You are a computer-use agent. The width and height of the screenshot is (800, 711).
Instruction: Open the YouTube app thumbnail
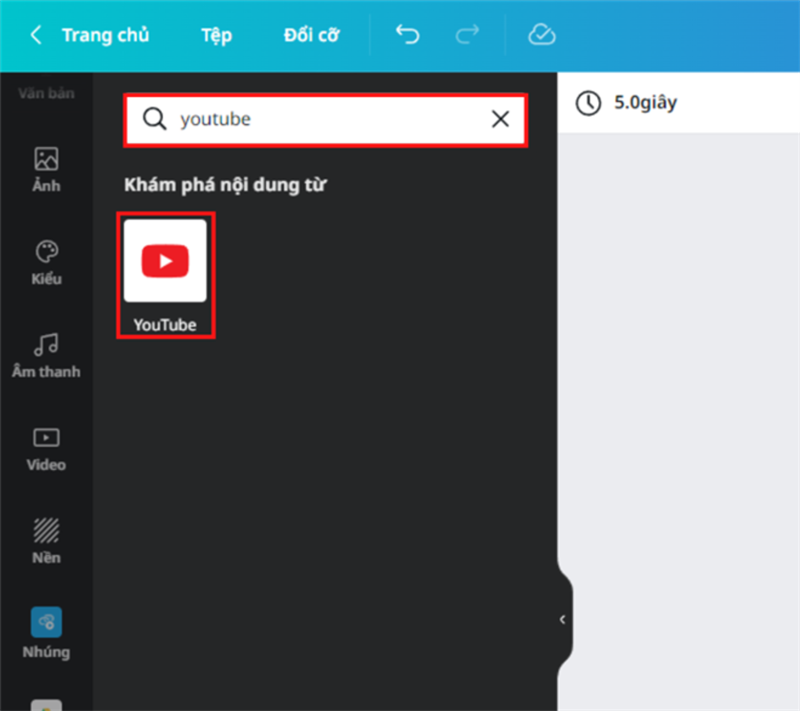click(x=165, y=261)
